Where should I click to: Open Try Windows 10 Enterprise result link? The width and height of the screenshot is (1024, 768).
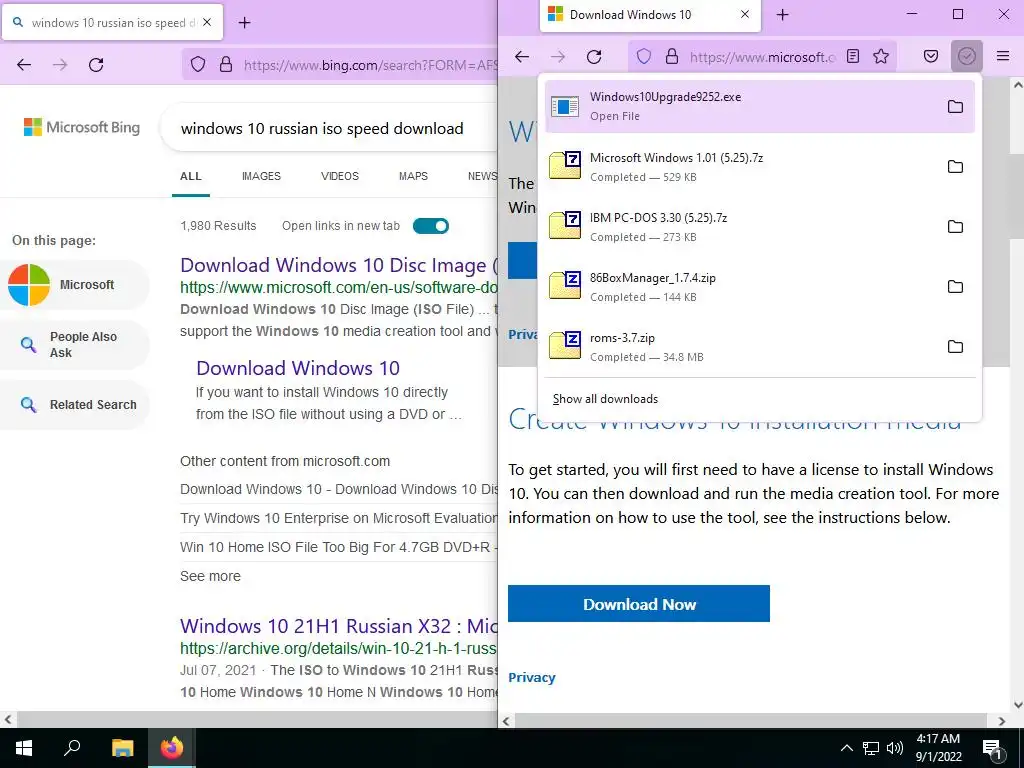coord(339,519)
